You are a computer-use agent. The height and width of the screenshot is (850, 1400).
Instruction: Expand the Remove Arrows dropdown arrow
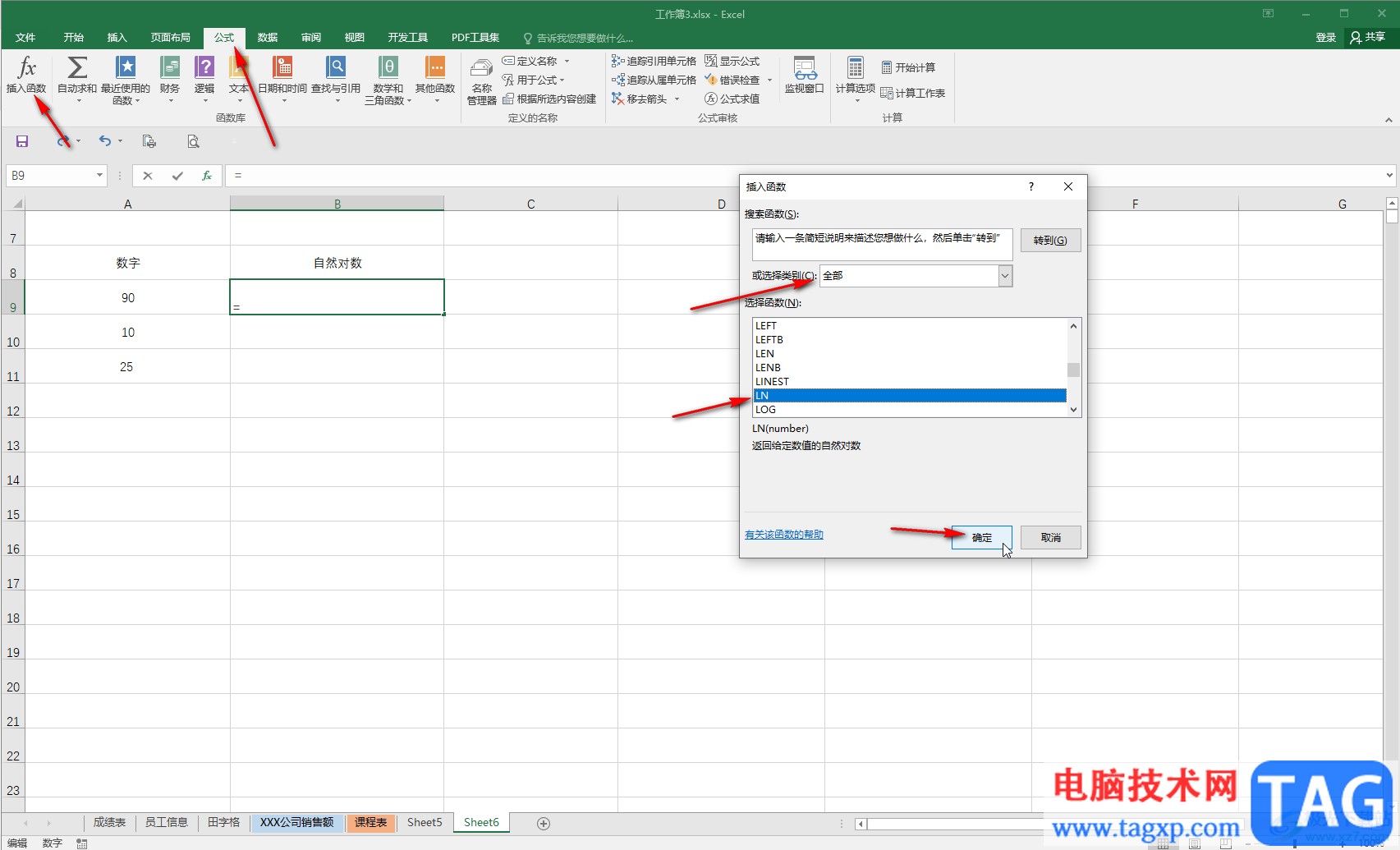pyautogui.click(x=677, y=99)
